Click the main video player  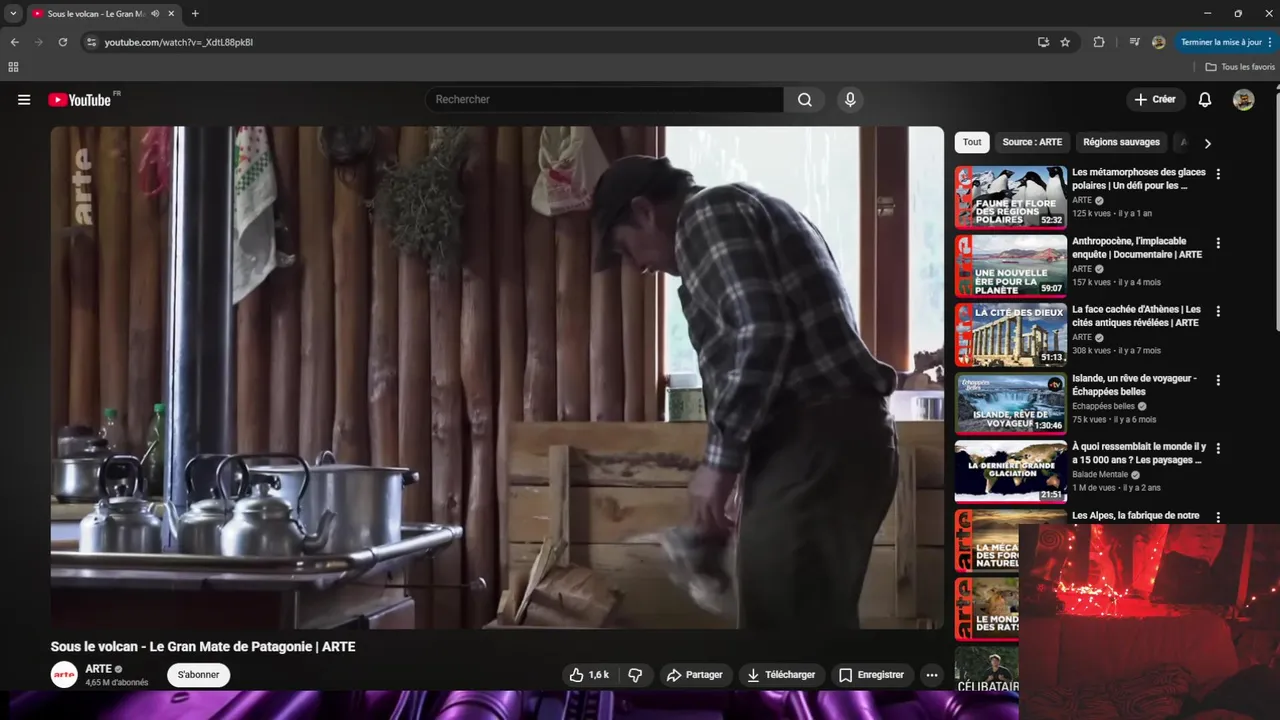(497, 377)
